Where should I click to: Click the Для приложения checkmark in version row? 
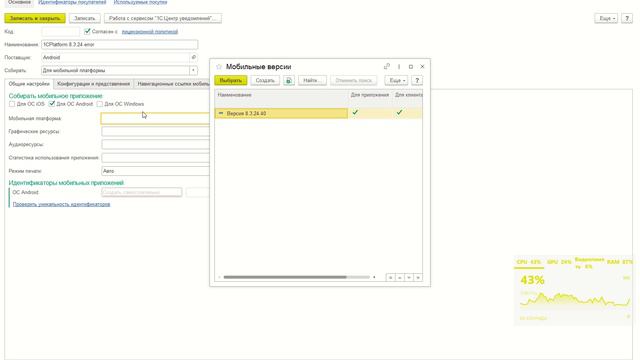click(x=355, y=112)
